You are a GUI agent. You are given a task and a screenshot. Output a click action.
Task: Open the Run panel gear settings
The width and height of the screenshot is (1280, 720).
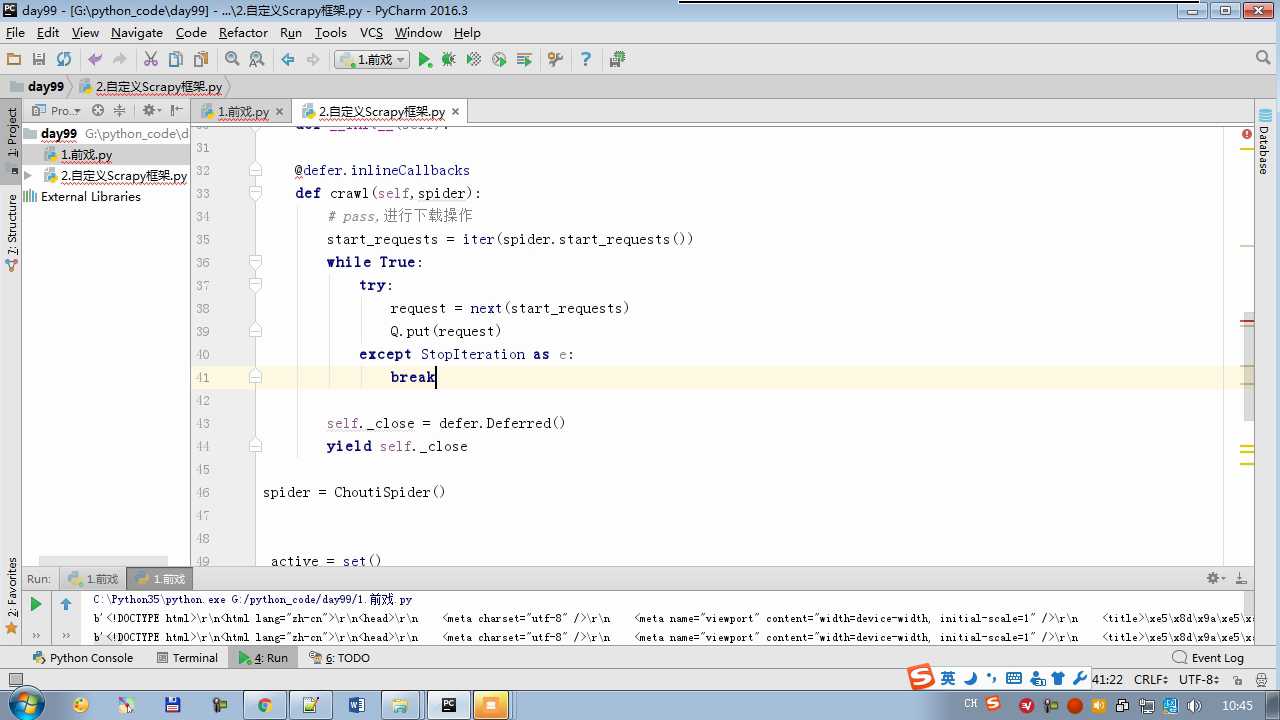1216,578
